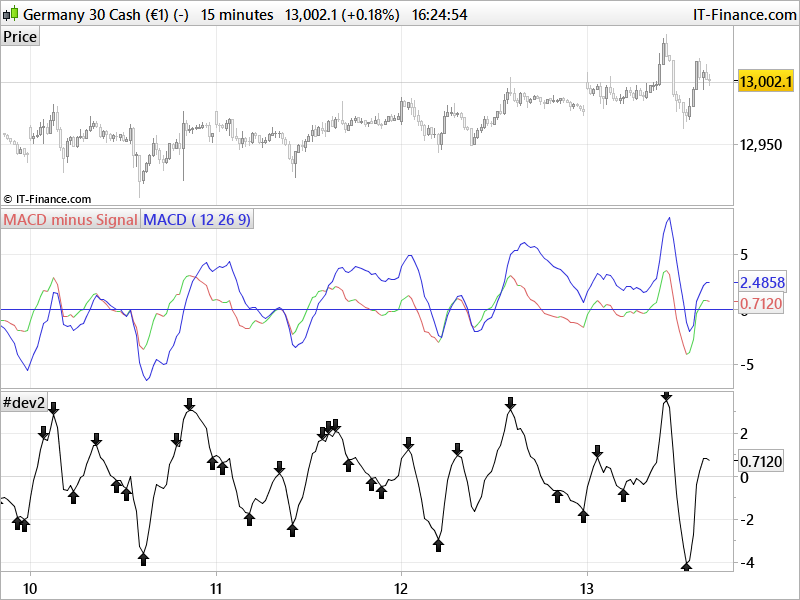The height and width of the screenshot is (600, 800).
Task: Click the date label 11 on time axis
Action: tap(216, 589)
